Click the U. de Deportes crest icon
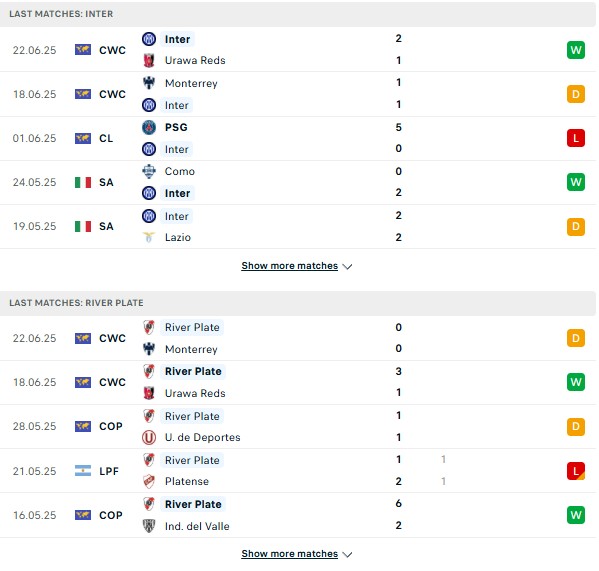The image size is (599, 571). 149,437
